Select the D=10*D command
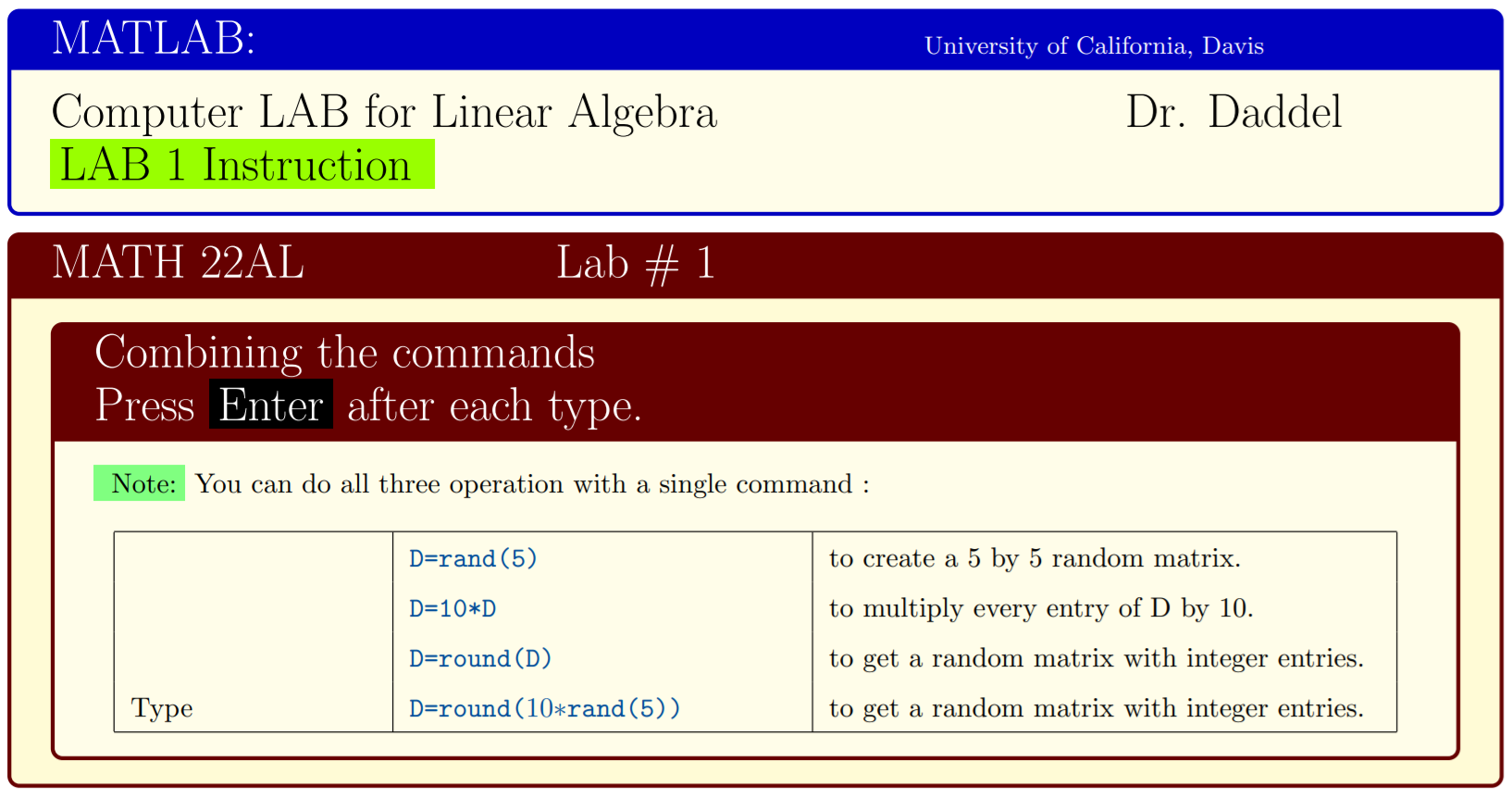 click(x=452, y=609)
